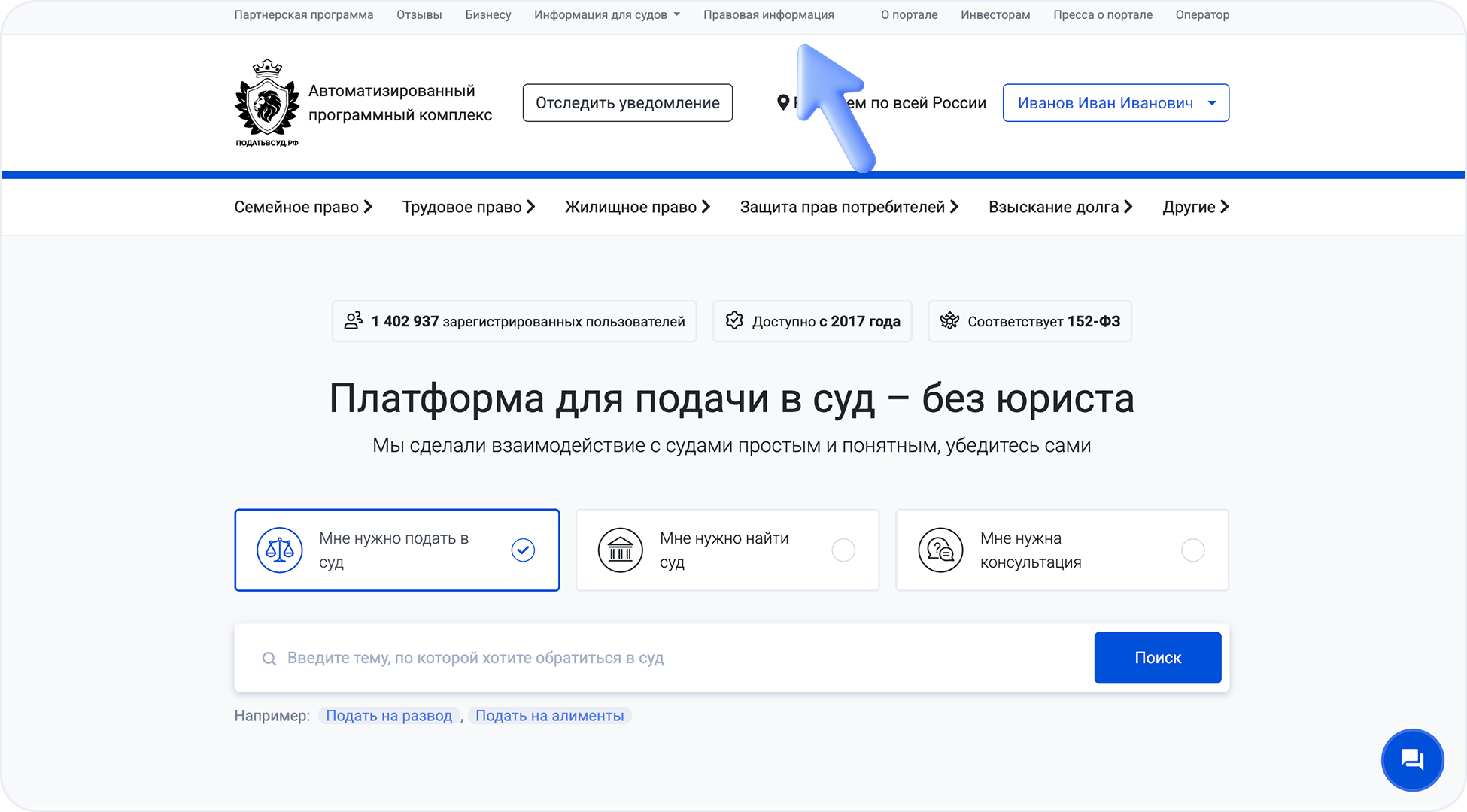Click the courthouse building icon
Image resolution: width=1467 pixels, height=812 pixels.
click(x=621, y=550)
